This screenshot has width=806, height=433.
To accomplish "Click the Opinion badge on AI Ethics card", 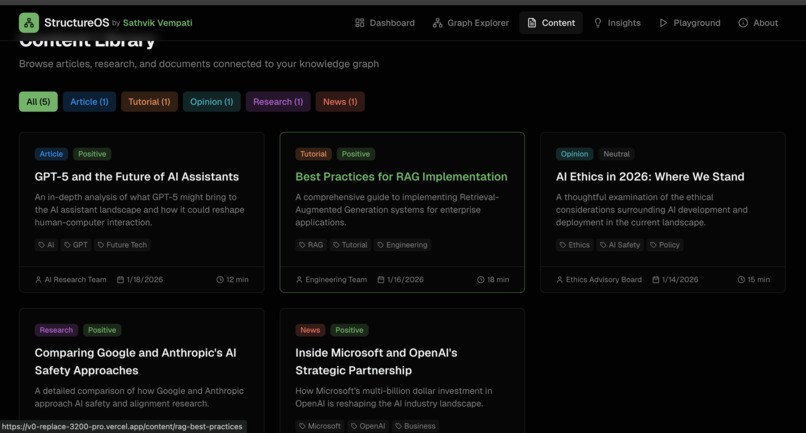I will point(574,154).
